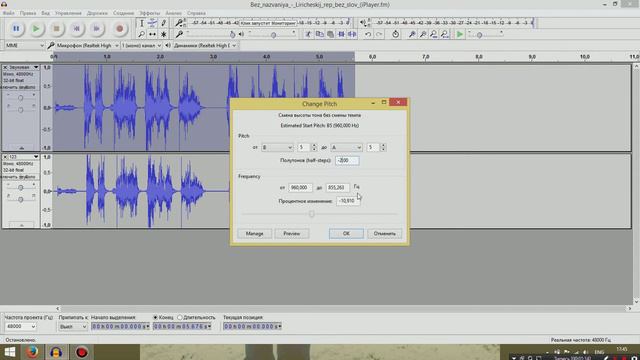Click the Pause transport button
The width and height of the screenshot is (640, 360).
[x=16, y=29]
